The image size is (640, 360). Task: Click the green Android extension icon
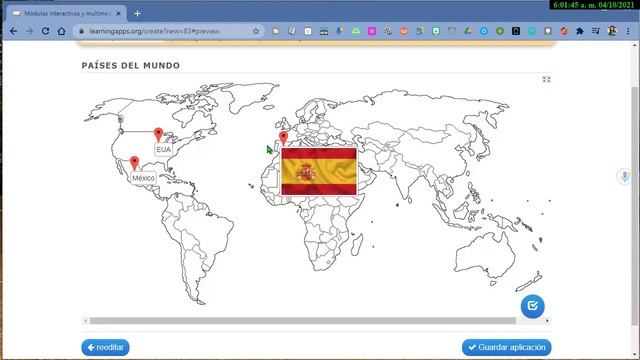(356, 31)
